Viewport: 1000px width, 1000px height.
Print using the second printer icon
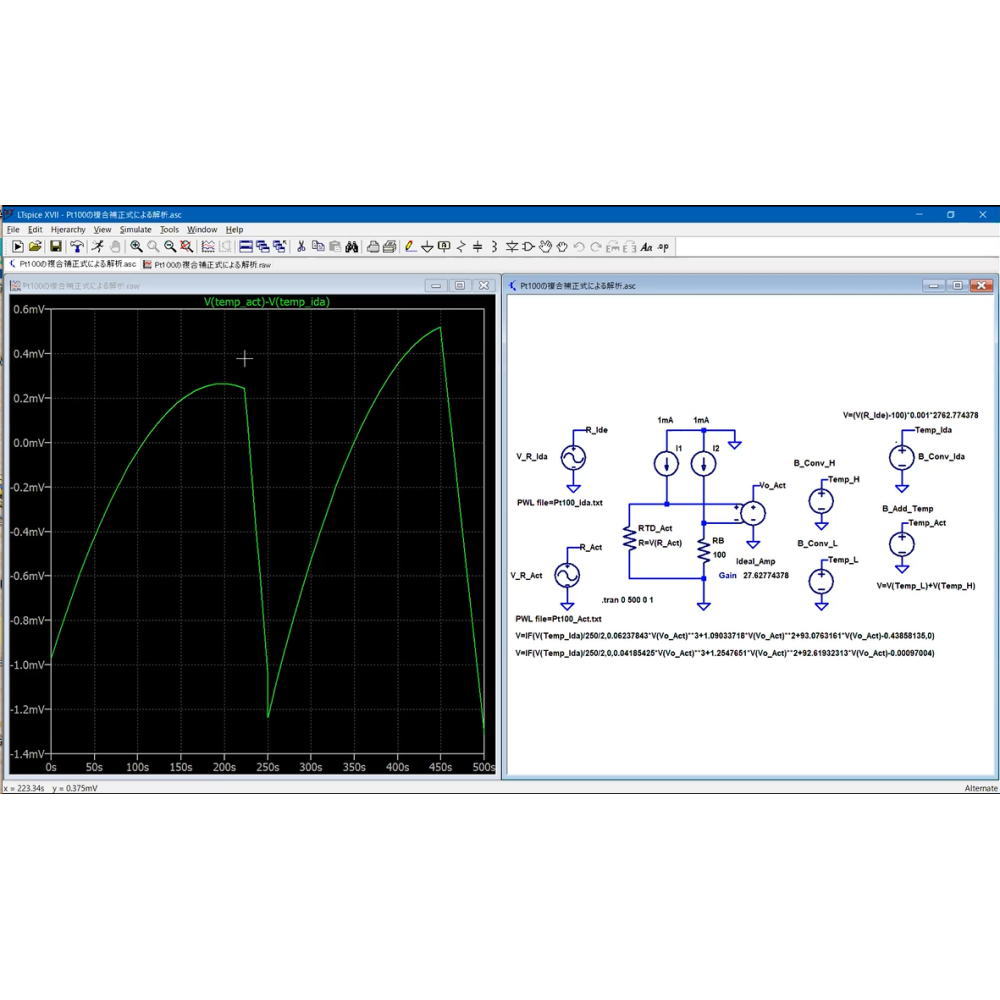click(x=390, y=246)
